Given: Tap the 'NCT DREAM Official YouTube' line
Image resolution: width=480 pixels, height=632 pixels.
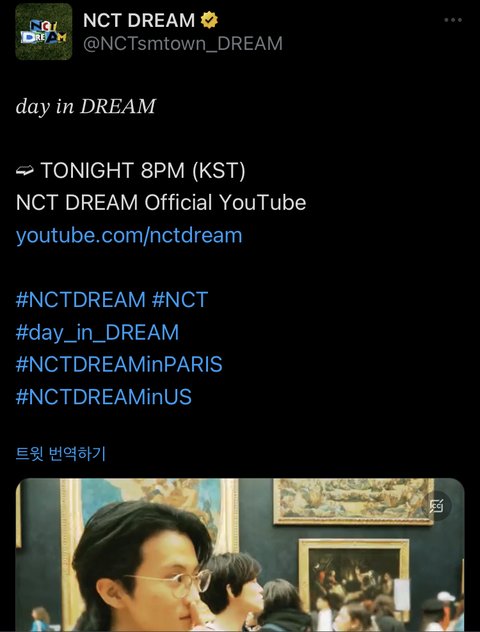Looking at the screenshot, I should pyautogui.click(x=161, y=202).
